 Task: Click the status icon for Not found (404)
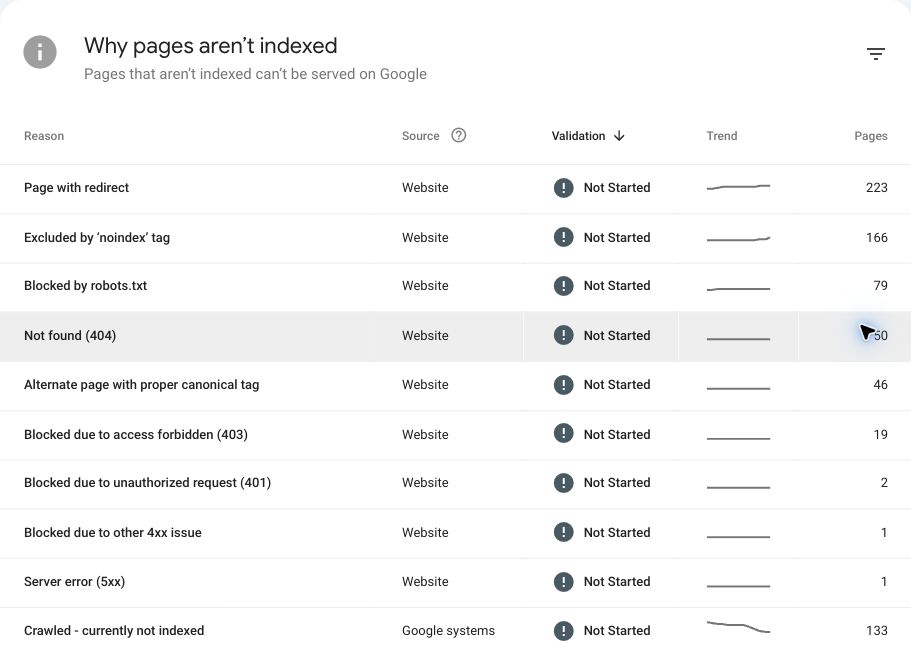(x=564, y=335)
